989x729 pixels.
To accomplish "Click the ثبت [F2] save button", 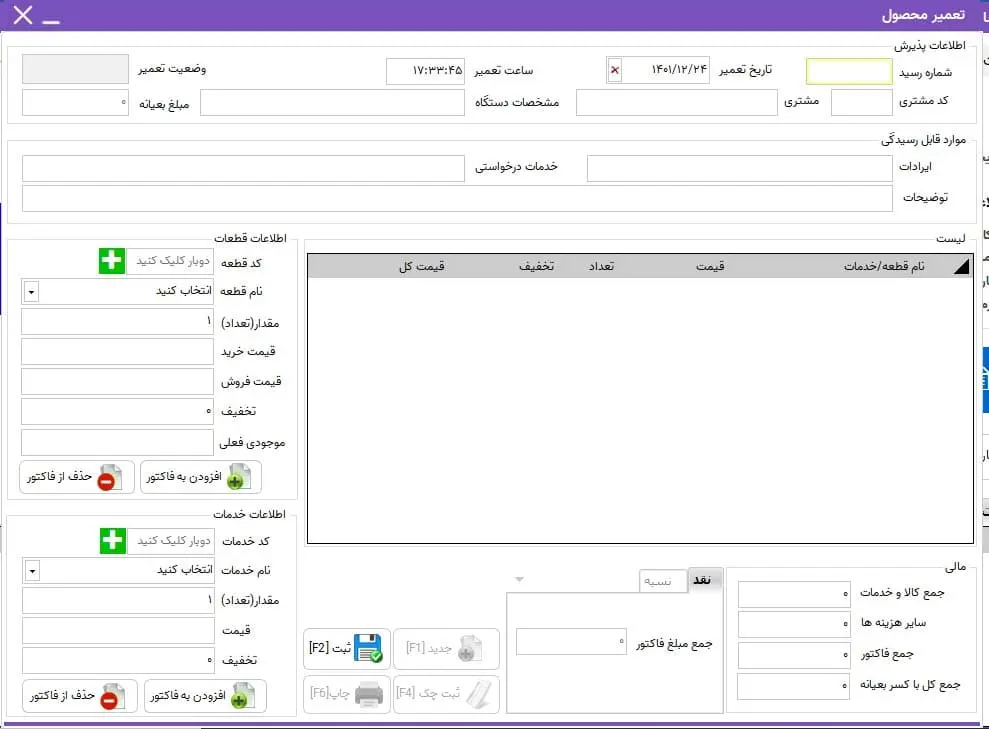I will [347, 648].
